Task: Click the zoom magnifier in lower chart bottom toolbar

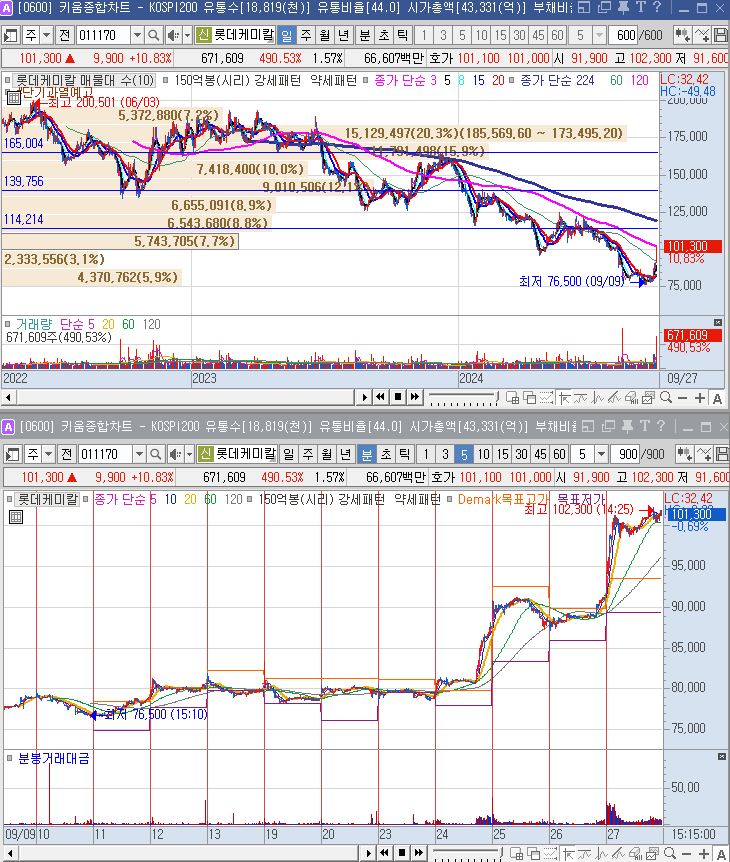Action: click(x=670, y=853)
